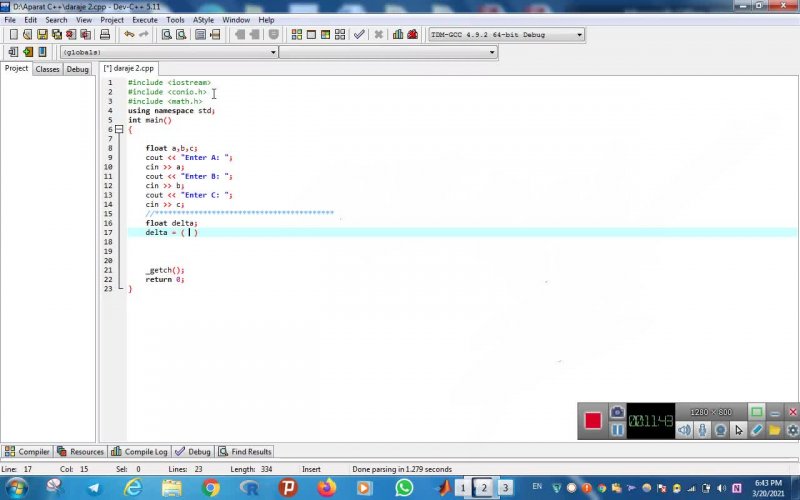800x500 pixels.
Task: Open Profile Analysis bar chart icon
Action: pyautogui.click(x=398, y=35)
